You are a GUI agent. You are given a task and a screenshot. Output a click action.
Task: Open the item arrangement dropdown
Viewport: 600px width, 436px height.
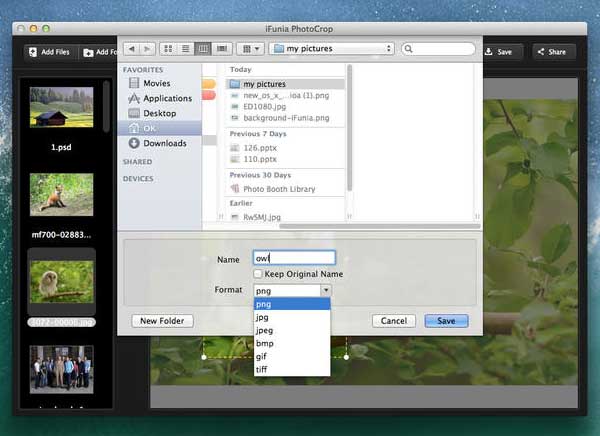(251, 49)
